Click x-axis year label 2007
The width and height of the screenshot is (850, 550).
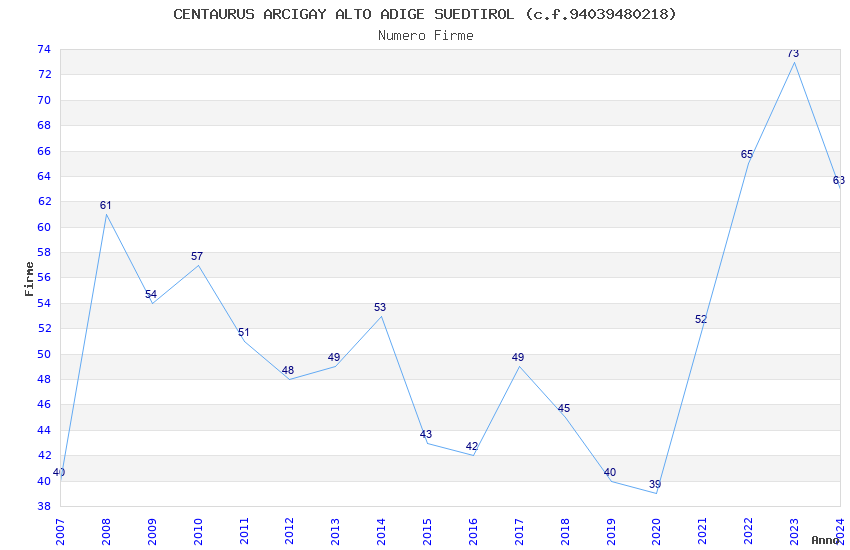click(60, 532)
